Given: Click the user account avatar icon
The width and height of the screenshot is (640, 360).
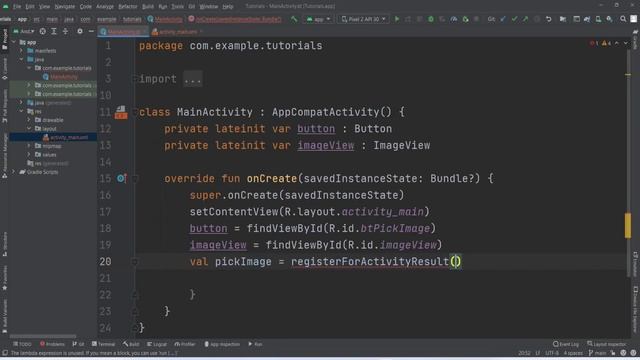Looking at the screenshot, I should (633, 19).
